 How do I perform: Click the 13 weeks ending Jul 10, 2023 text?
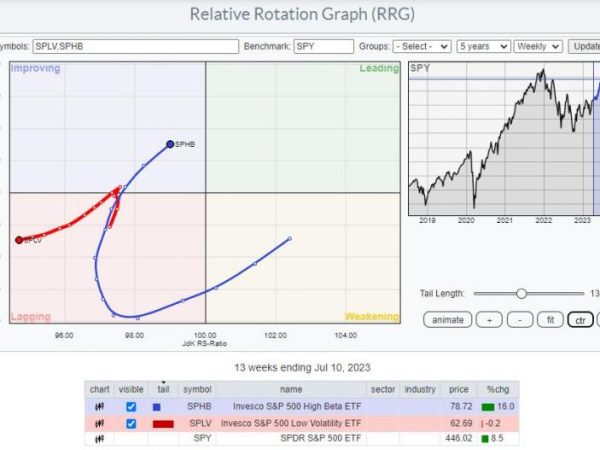302,368
